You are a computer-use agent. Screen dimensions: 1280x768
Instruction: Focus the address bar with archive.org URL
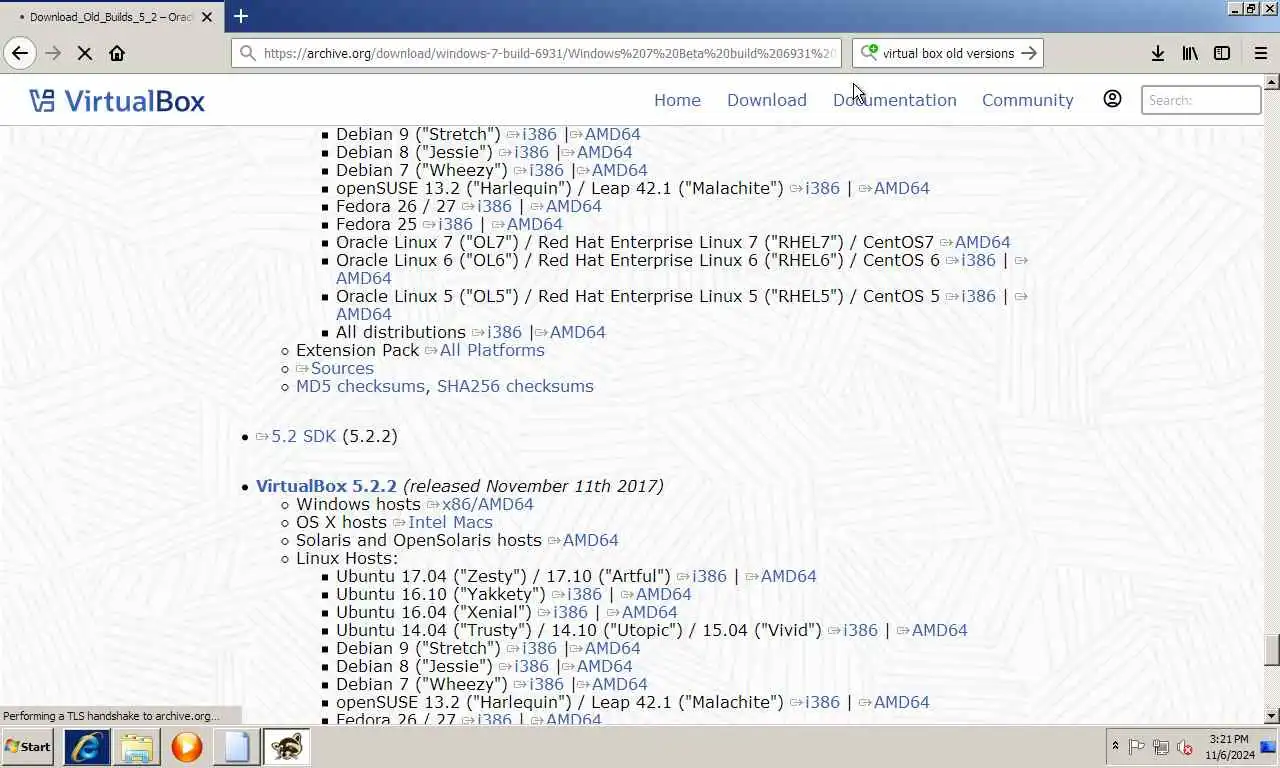pos(536,53)
